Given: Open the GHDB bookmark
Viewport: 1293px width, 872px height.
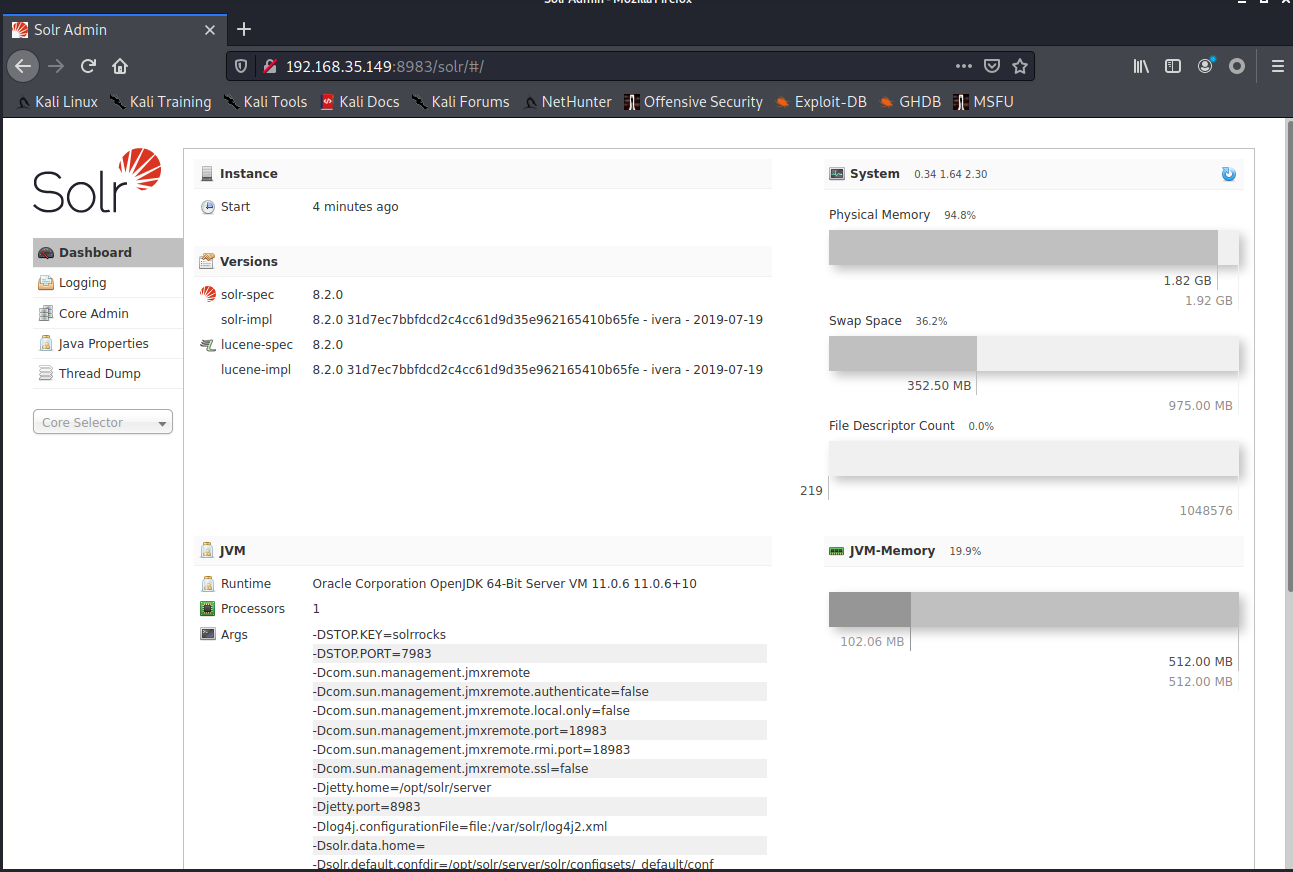Looking at the screenshot, I should [910, 102].
